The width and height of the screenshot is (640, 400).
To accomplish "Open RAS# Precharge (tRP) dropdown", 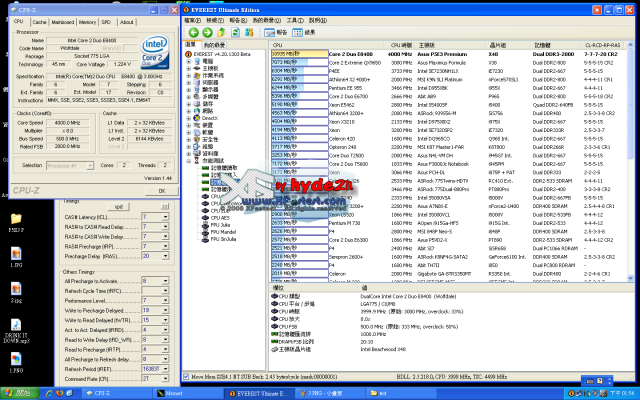I will 165,246.
